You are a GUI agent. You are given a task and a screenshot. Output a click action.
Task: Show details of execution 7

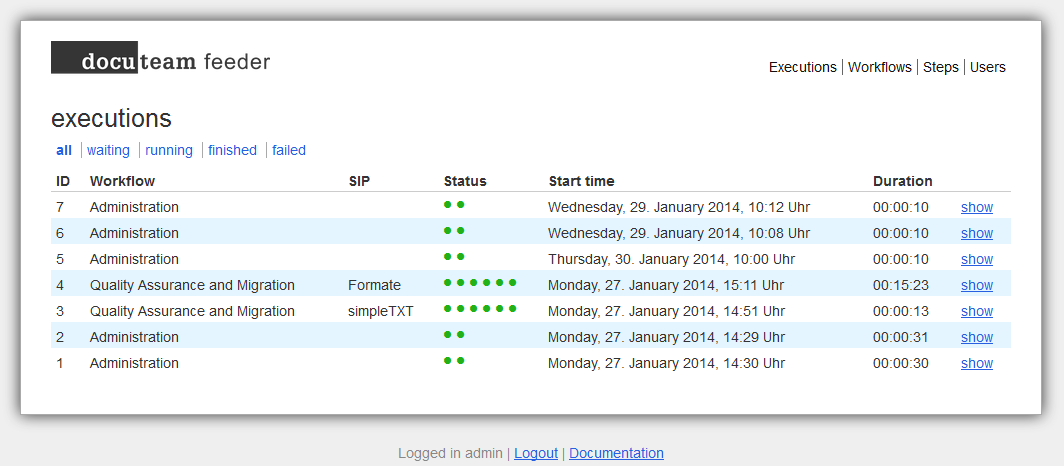[977, 207]
